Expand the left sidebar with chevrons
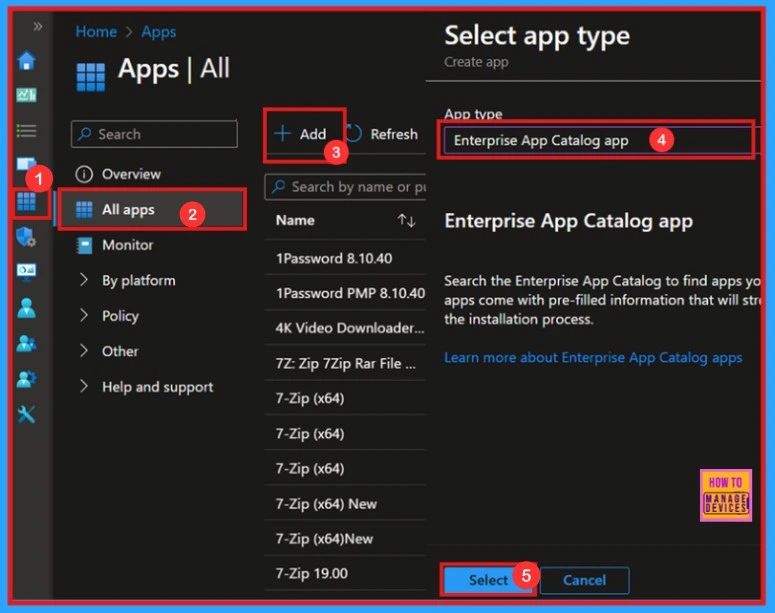 click(38, 26)
